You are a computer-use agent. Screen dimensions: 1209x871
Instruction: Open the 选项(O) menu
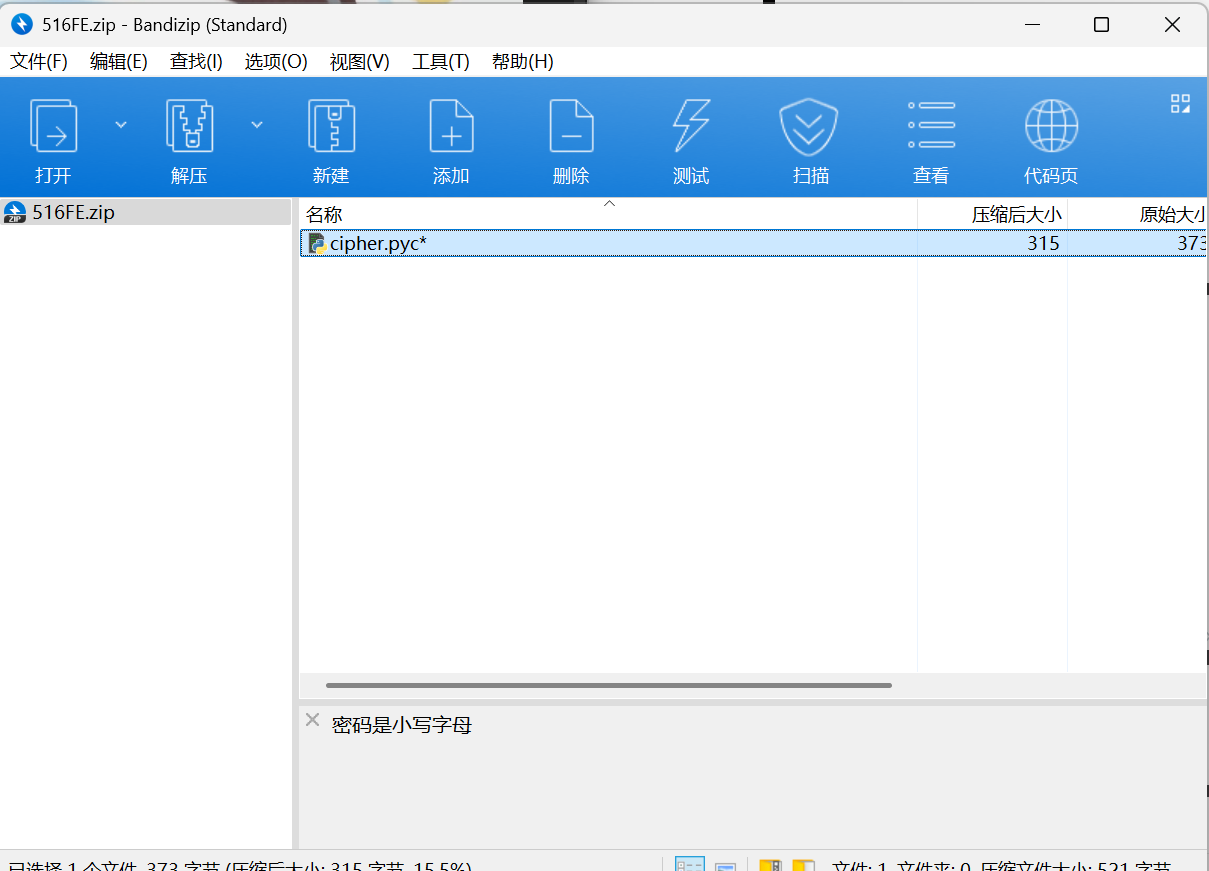tap(275, 61)
